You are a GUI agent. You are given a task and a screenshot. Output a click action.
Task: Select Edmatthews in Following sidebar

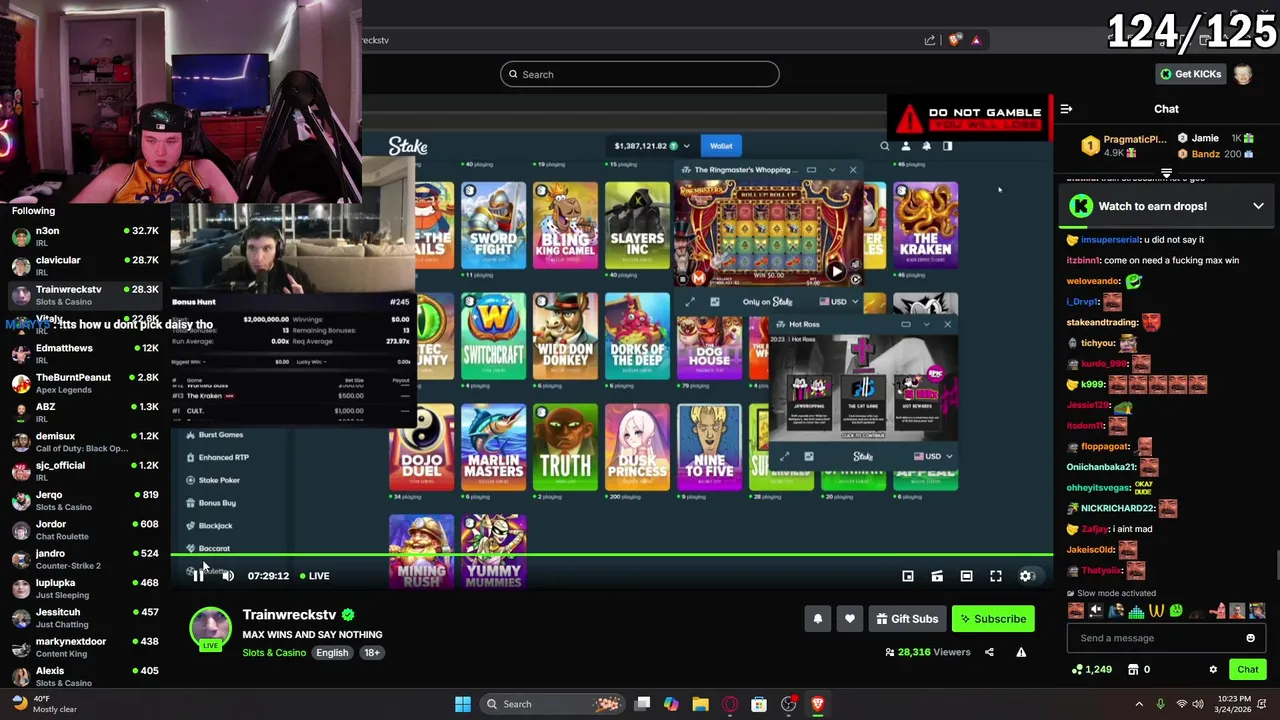pos(85,353)
